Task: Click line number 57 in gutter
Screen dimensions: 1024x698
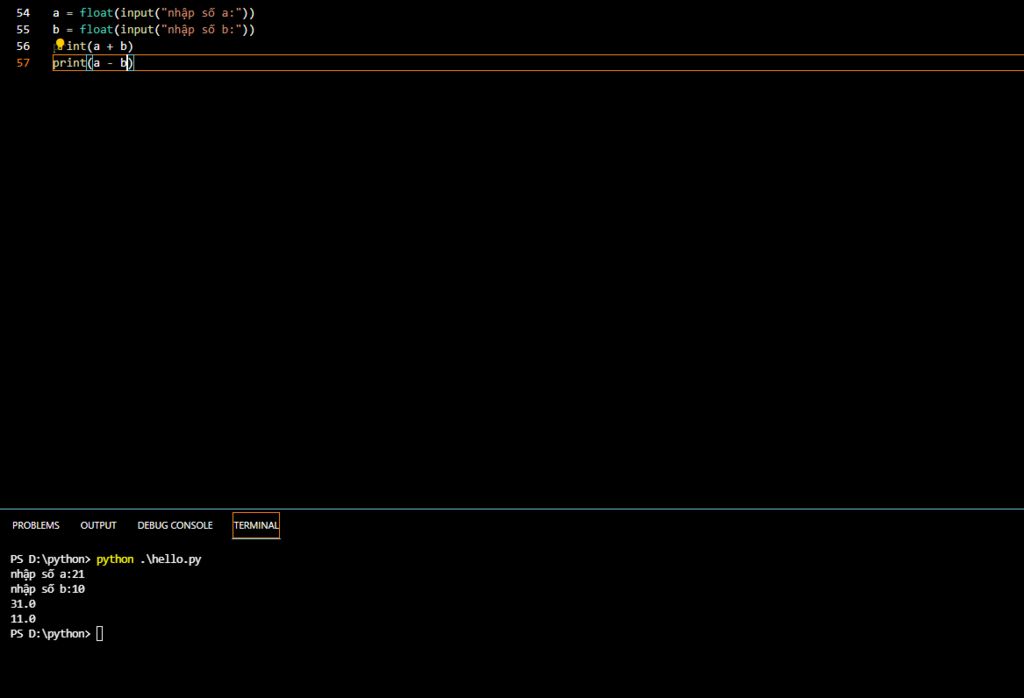Action: coord(23,63)
